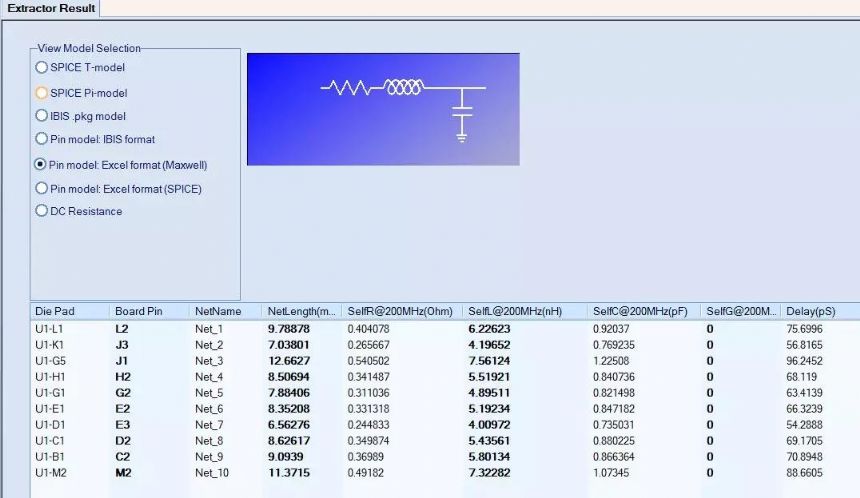This screenshot has height=498, width=860.
Task: Select the SPICE Pi-model option
Action: 41,93
